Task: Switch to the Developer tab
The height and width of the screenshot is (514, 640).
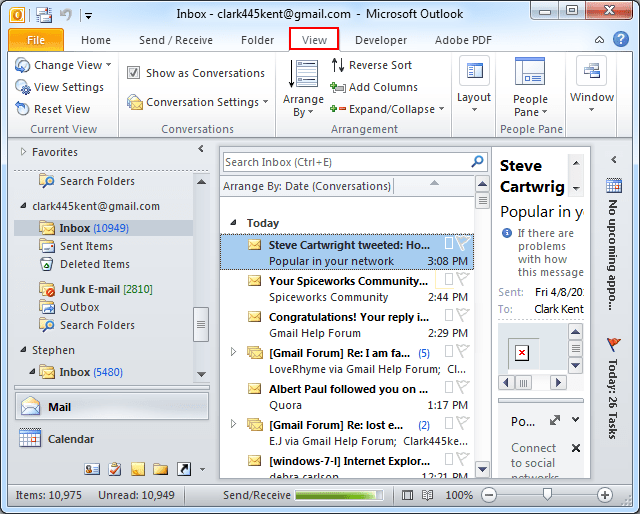Action: pos(381,40)
